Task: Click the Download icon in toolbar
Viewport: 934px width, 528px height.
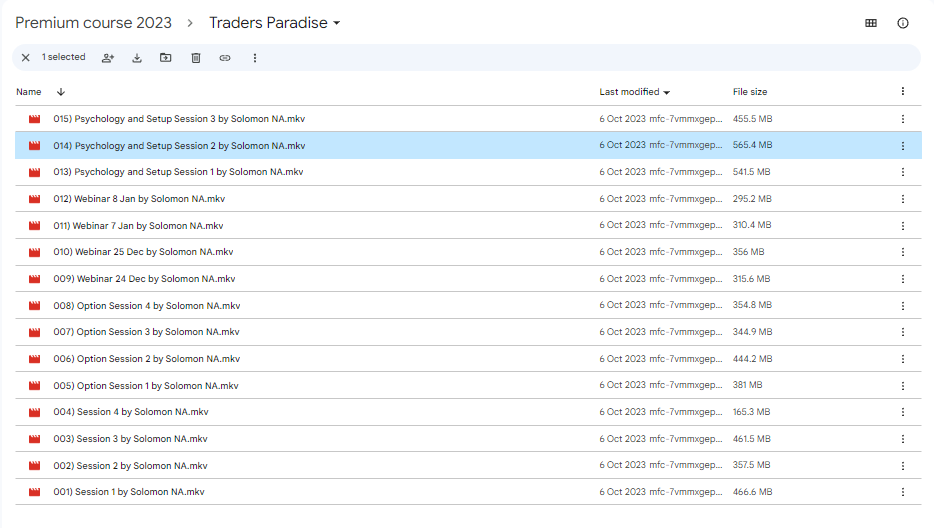Action: pos(137,58)
